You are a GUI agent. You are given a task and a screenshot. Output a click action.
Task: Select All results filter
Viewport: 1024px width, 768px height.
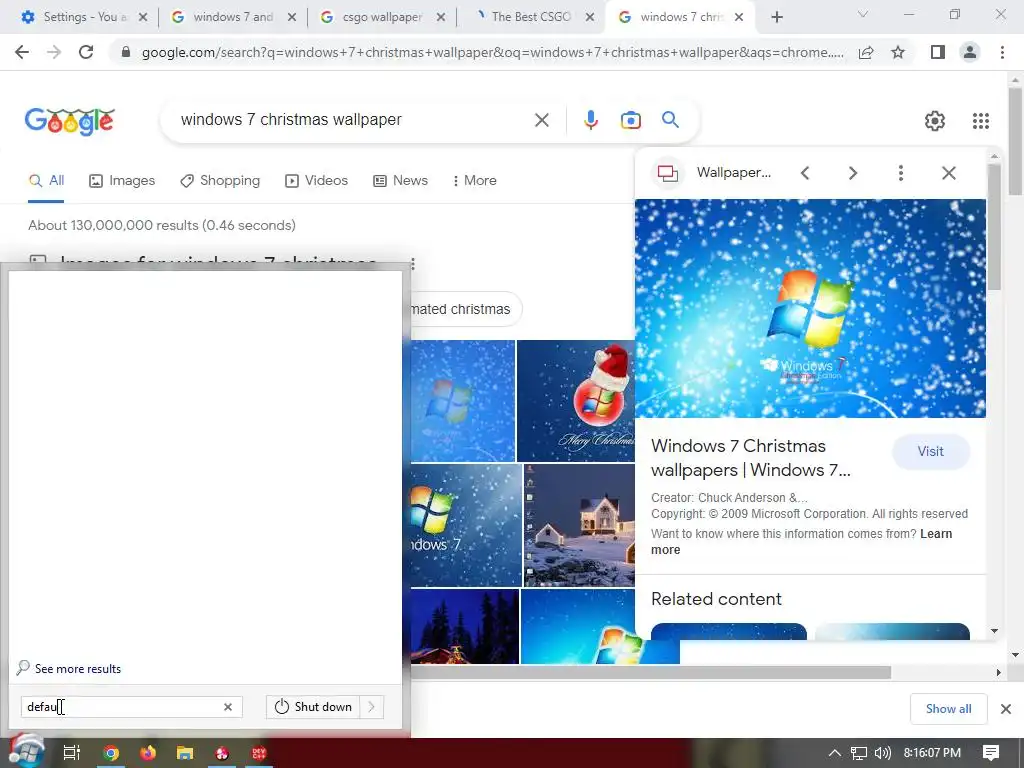tap(46, 181)
